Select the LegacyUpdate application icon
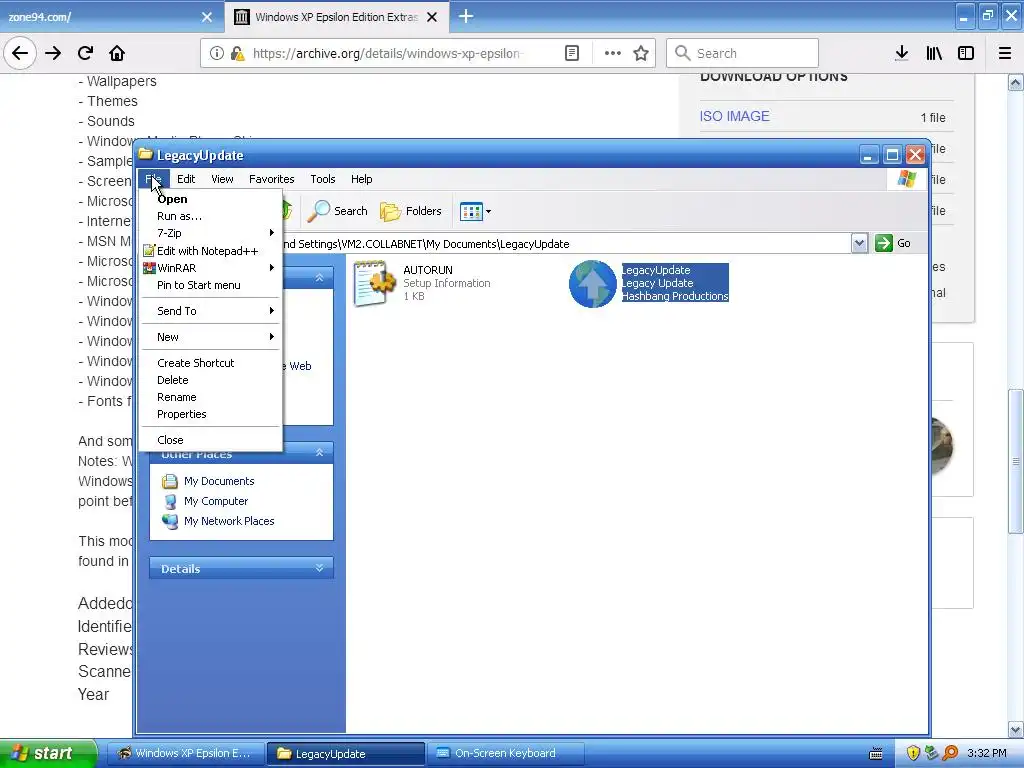Image resolution: width=1024 pixels, height=768 pixels. 592,283
